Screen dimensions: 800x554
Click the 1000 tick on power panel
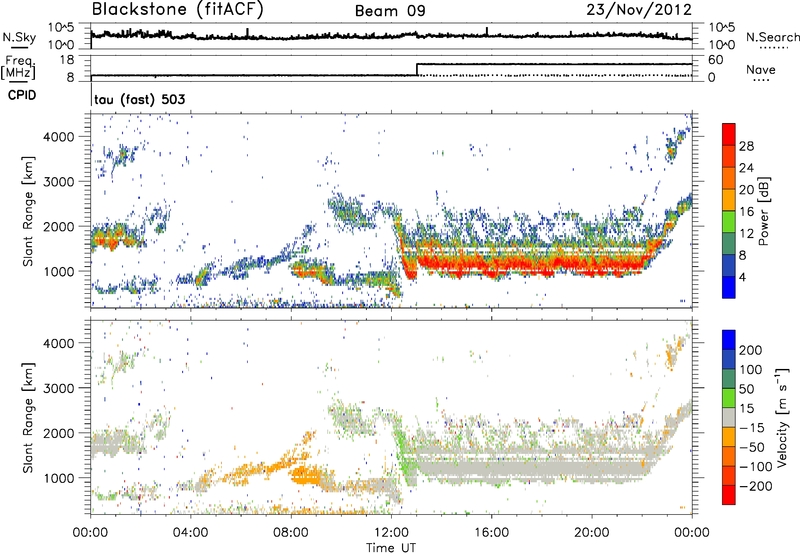[x=58, y=271]
